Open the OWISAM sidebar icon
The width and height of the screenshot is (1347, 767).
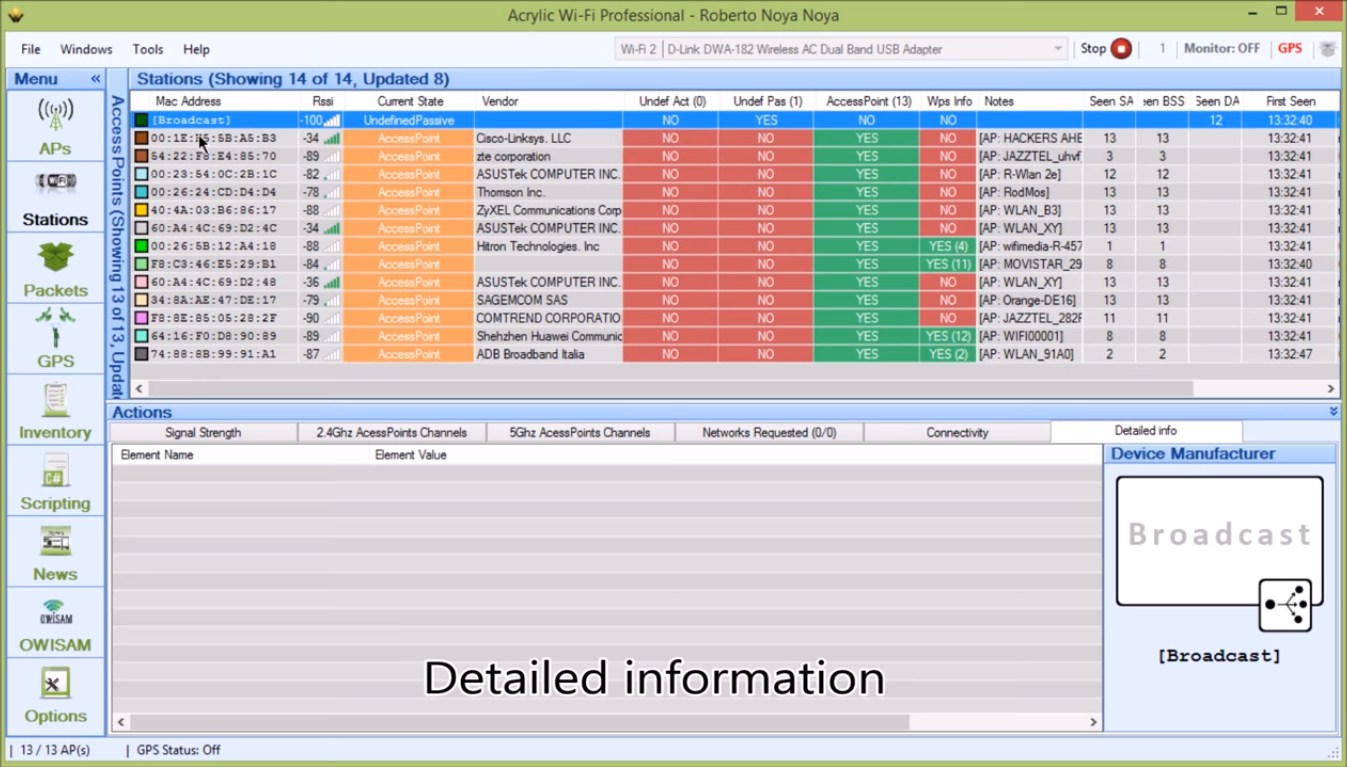[x=55, y=612]
